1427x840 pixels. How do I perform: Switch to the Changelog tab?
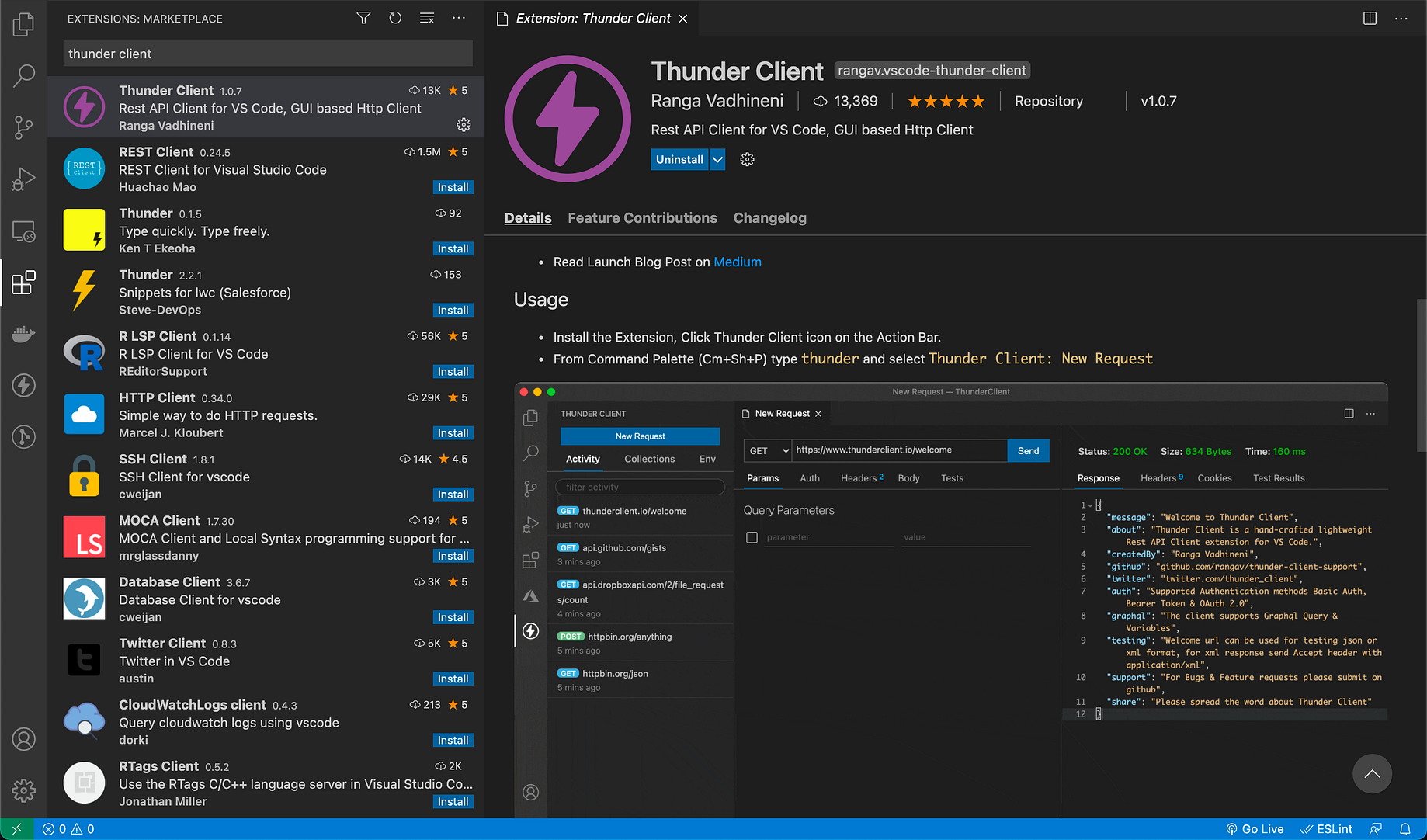(769, 218)
